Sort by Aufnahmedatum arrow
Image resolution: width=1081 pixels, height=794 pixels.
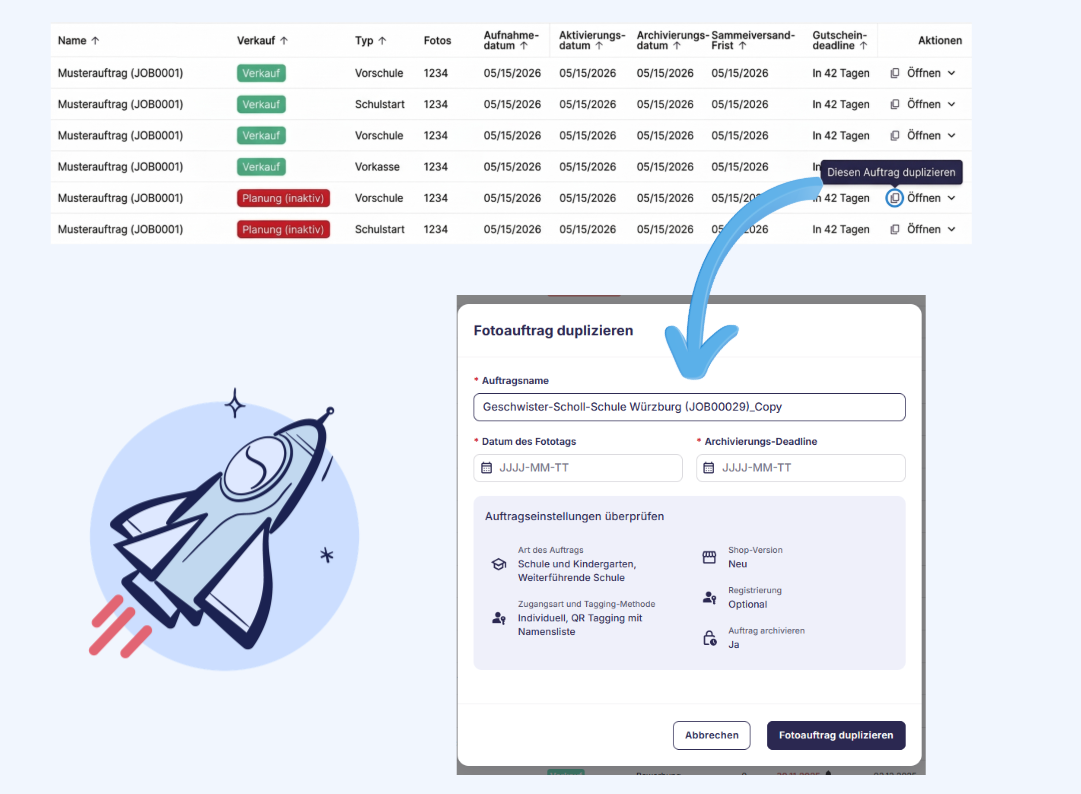tap(524, 45)
